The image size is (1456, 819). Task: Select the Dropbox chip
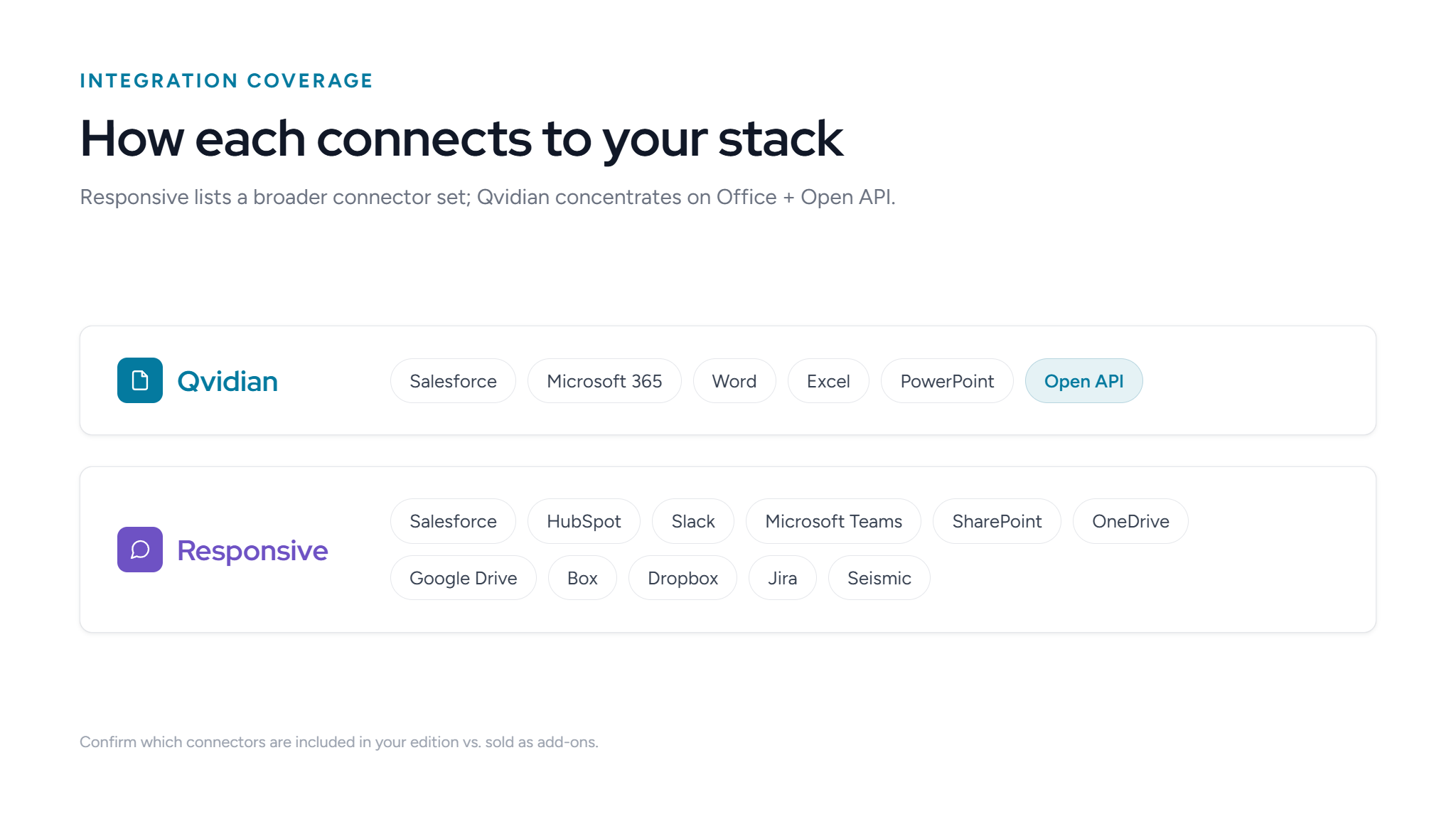pos(682,578)
